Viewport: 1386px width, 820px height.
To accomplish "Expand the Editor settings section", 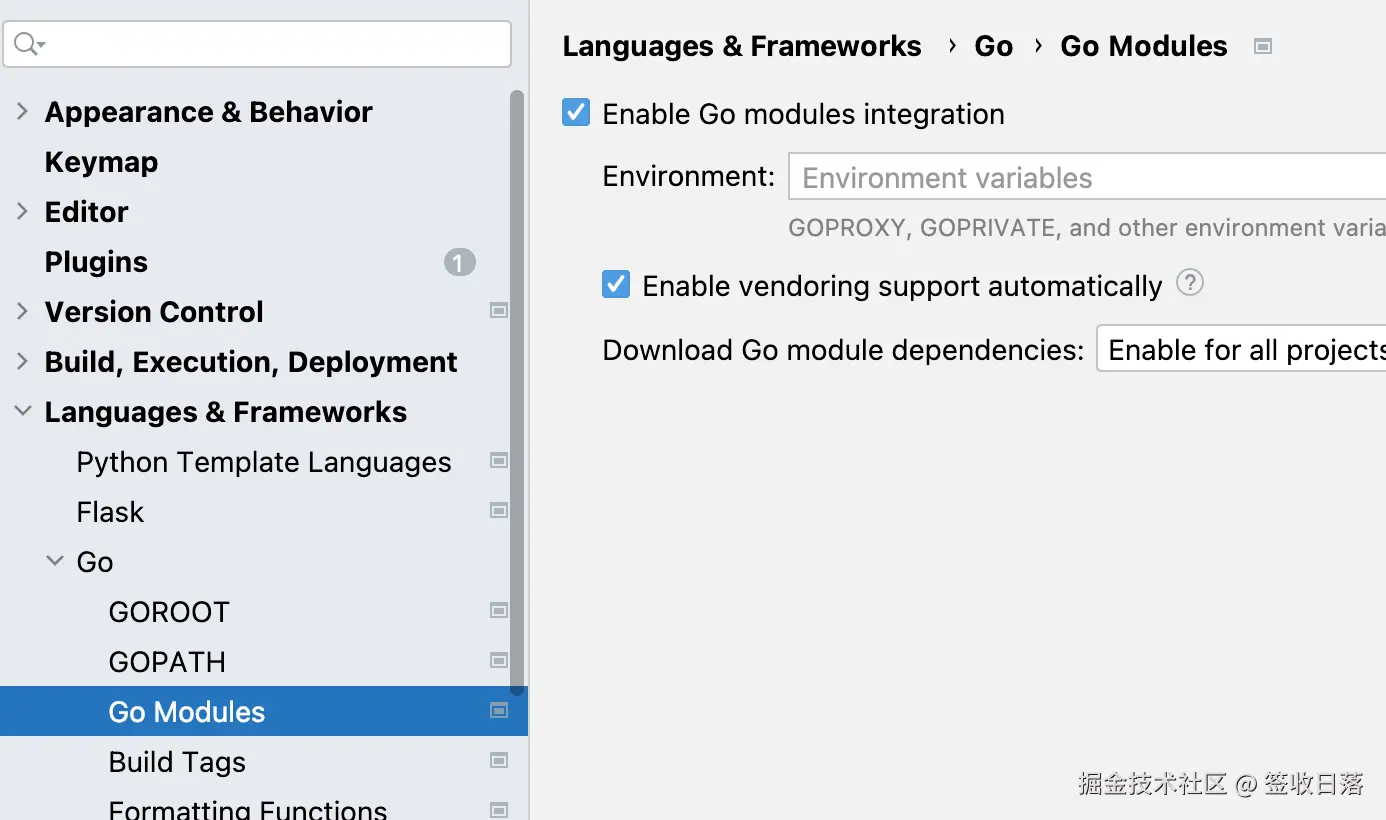I will tap(22, 212).
